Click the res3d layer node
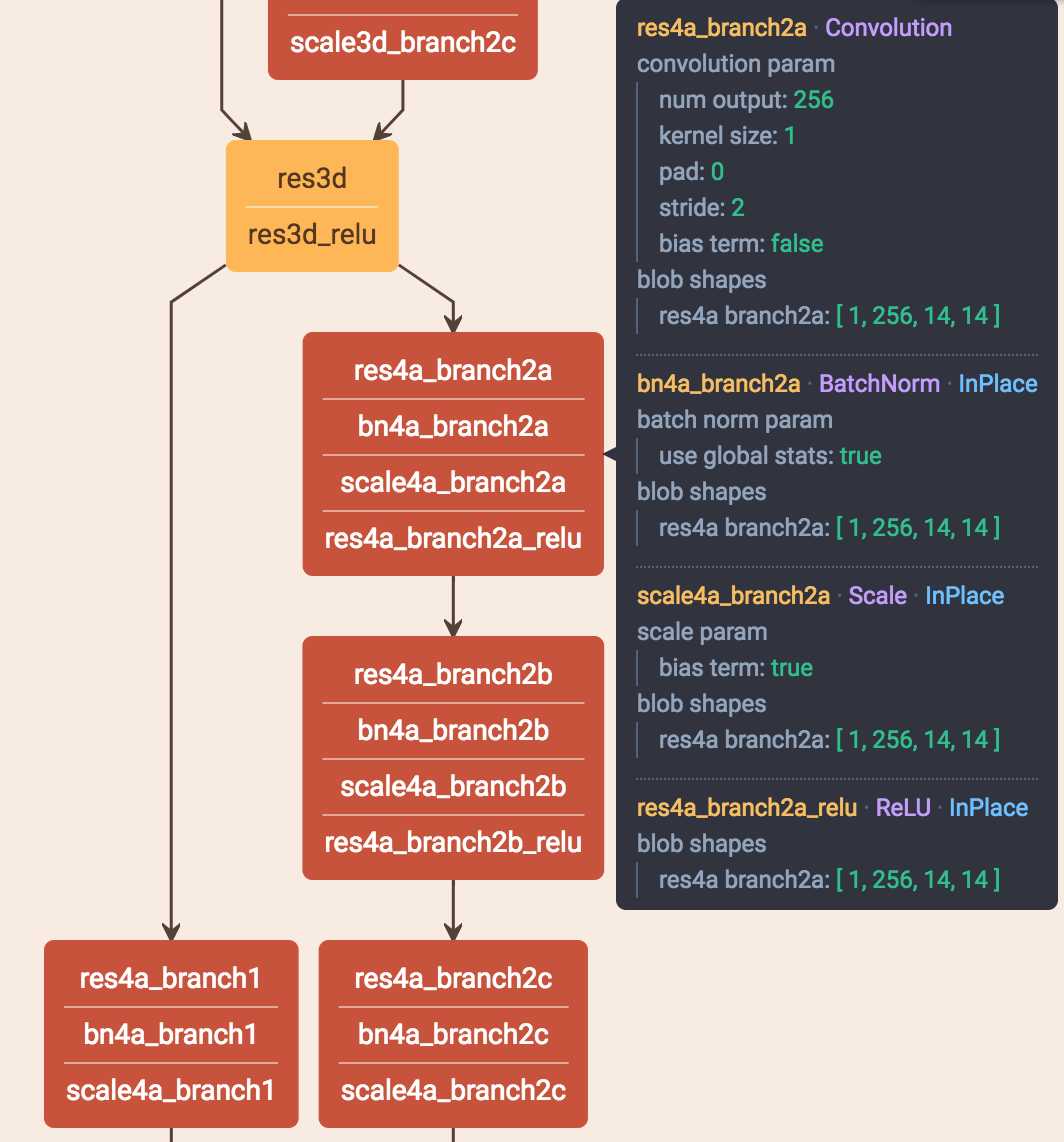This screenshot has height=1142, width=1064. point(312,178)
